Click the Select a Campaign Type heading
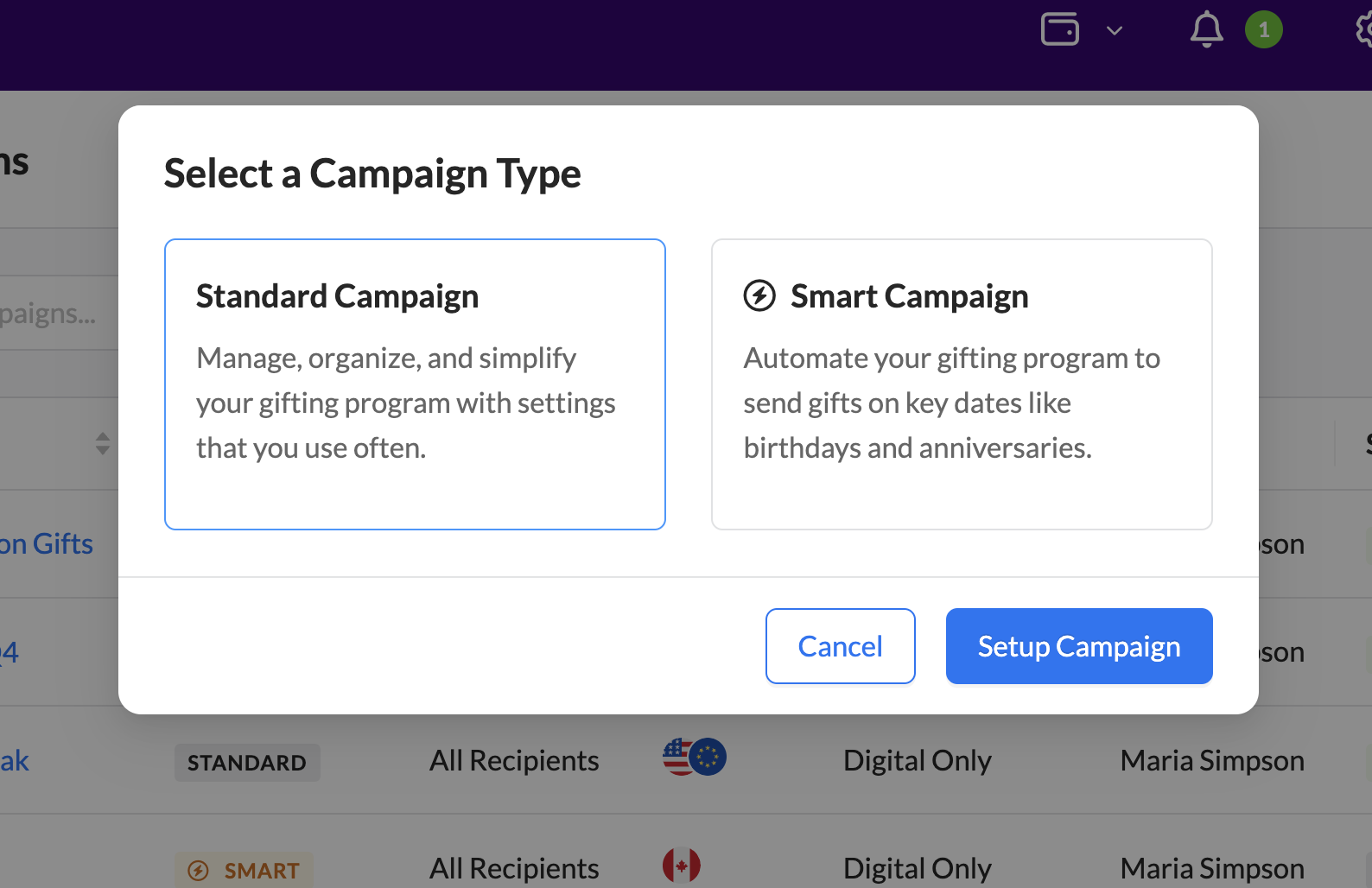The image size is (1372, 888). click(x=372, y=174)
